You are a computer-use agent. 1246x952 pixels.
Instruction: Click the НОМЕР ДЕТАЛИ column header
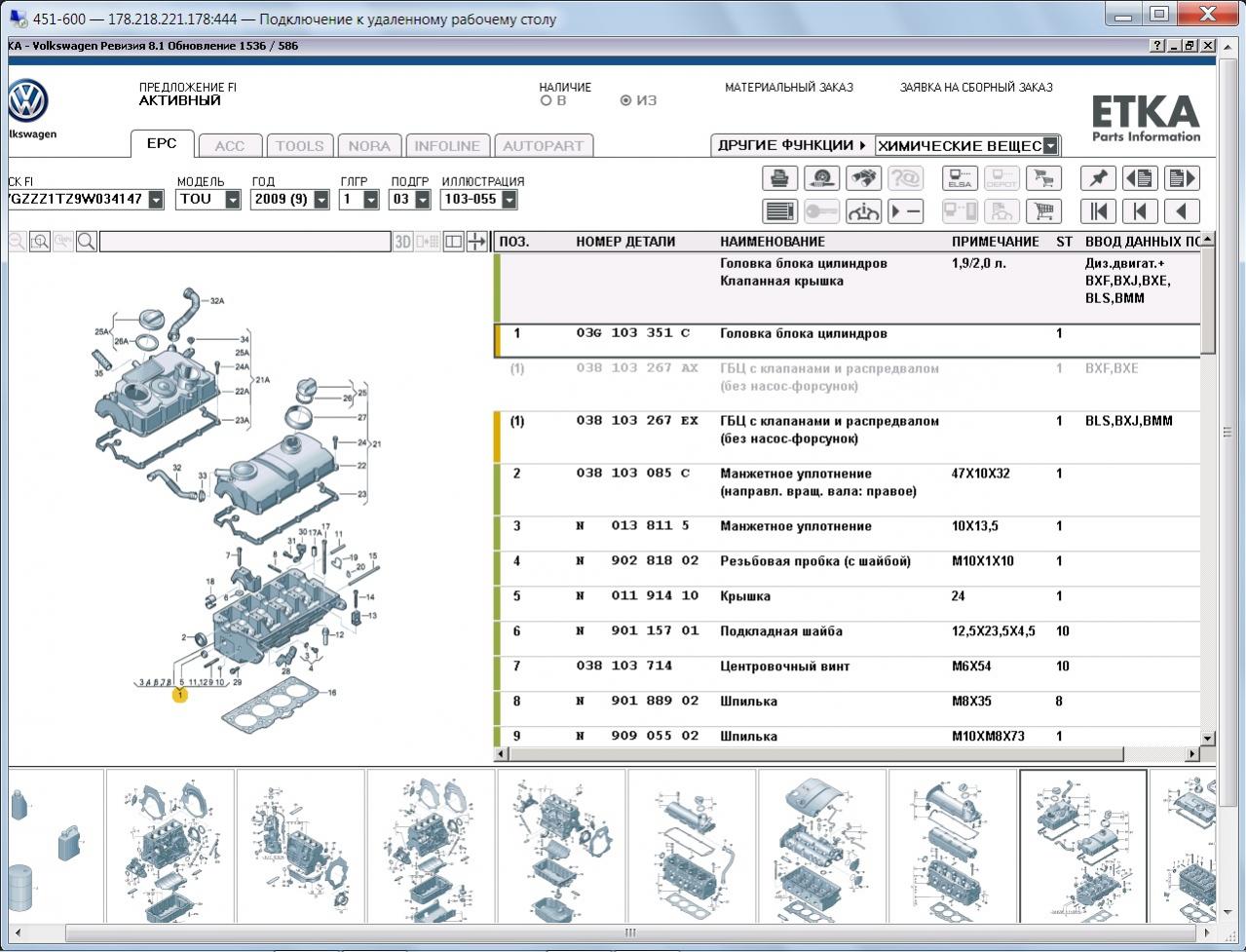(x=625, y=242)
